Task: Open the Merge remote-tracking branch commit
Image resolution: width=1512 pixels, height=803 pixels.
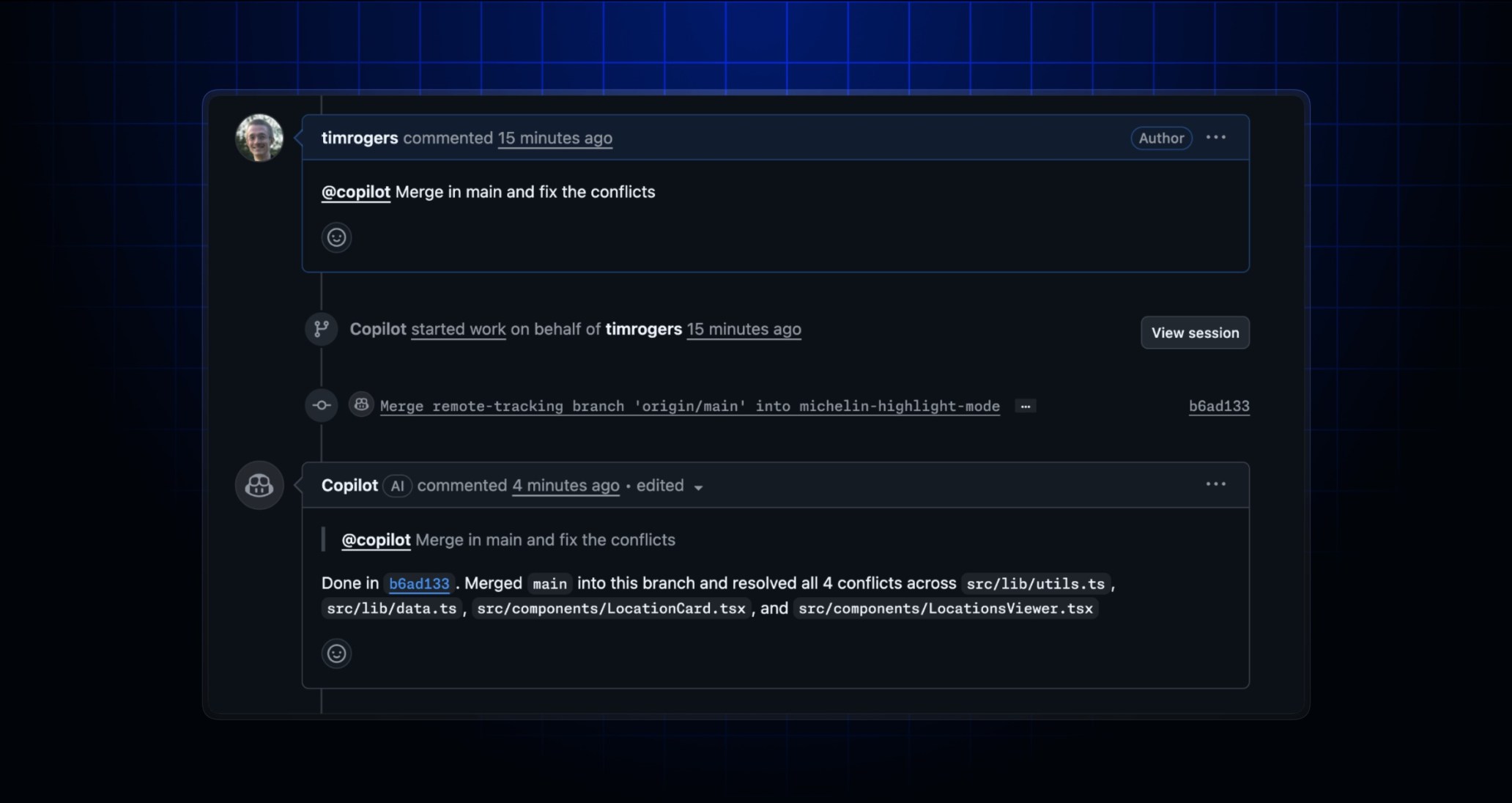Action: pos(689,405)
